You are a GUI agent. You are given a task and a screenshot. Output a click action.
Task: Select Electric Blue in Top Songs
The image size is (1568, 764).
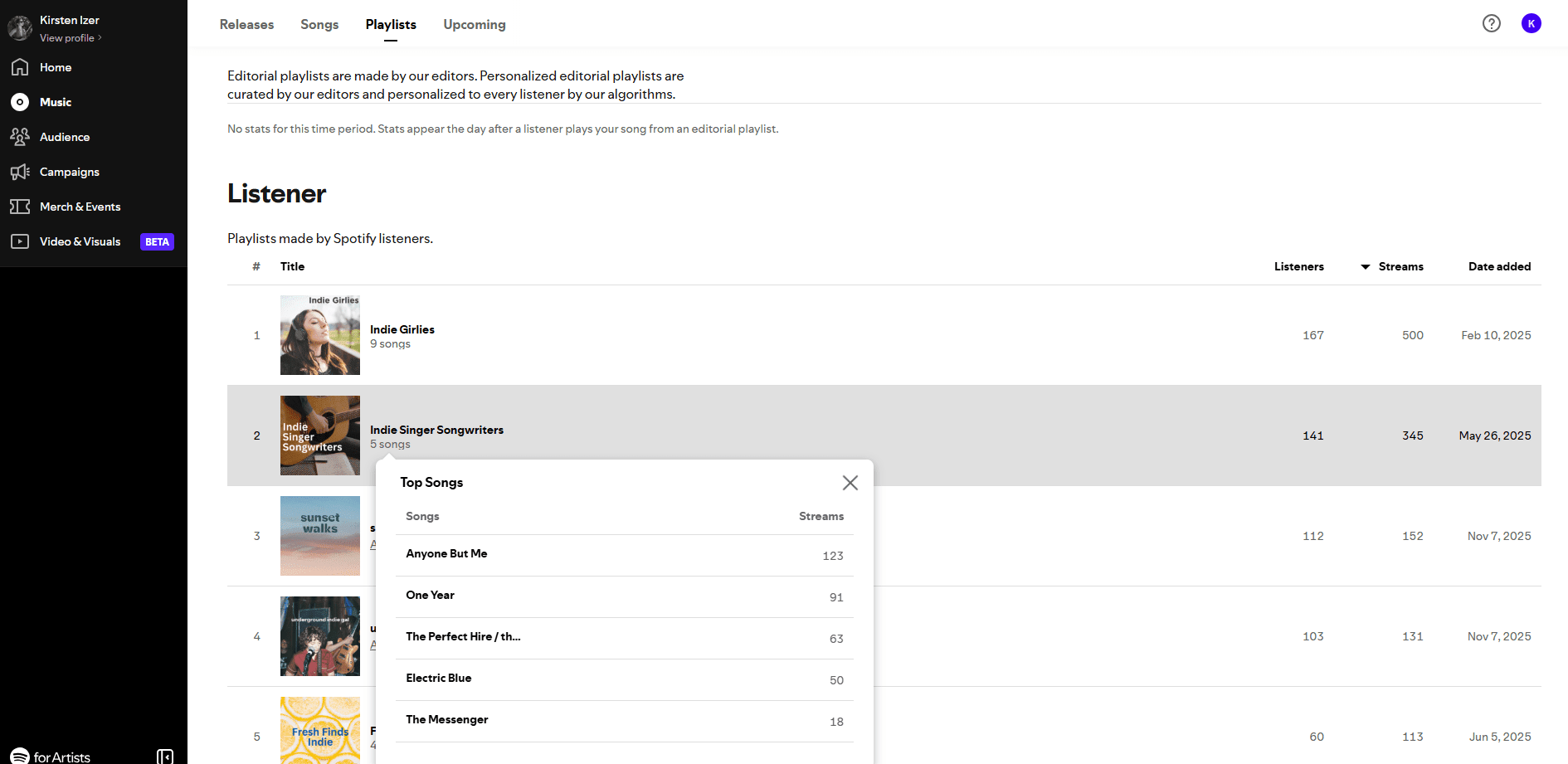[x=438, y=678]
